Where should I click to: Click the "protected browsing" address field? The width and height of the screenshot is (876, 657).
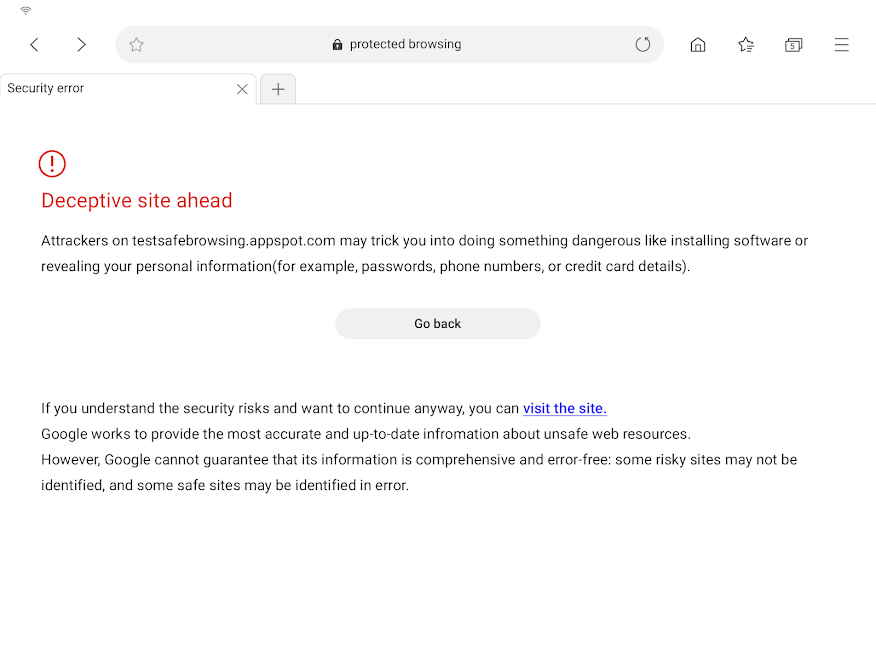coord(405,44)
